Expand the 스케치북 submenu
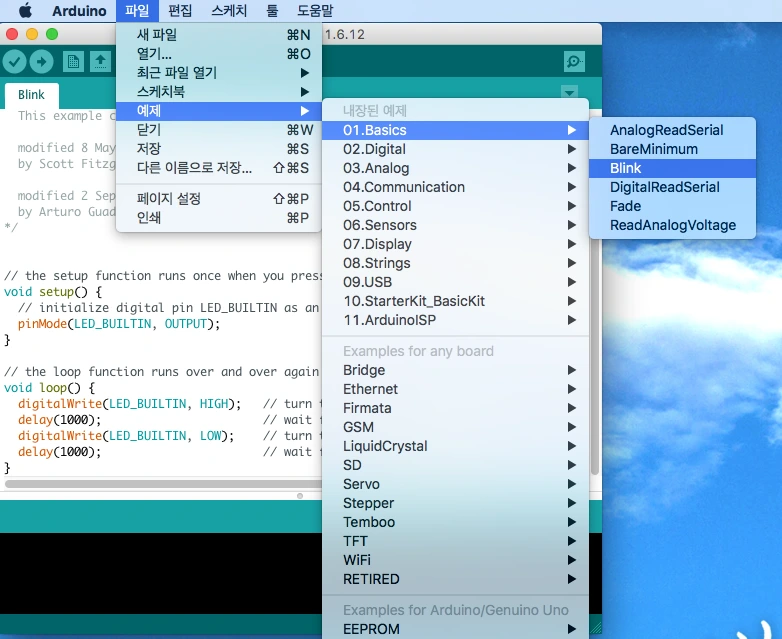This screenshot has height=639, width=782. pos(219,92)
